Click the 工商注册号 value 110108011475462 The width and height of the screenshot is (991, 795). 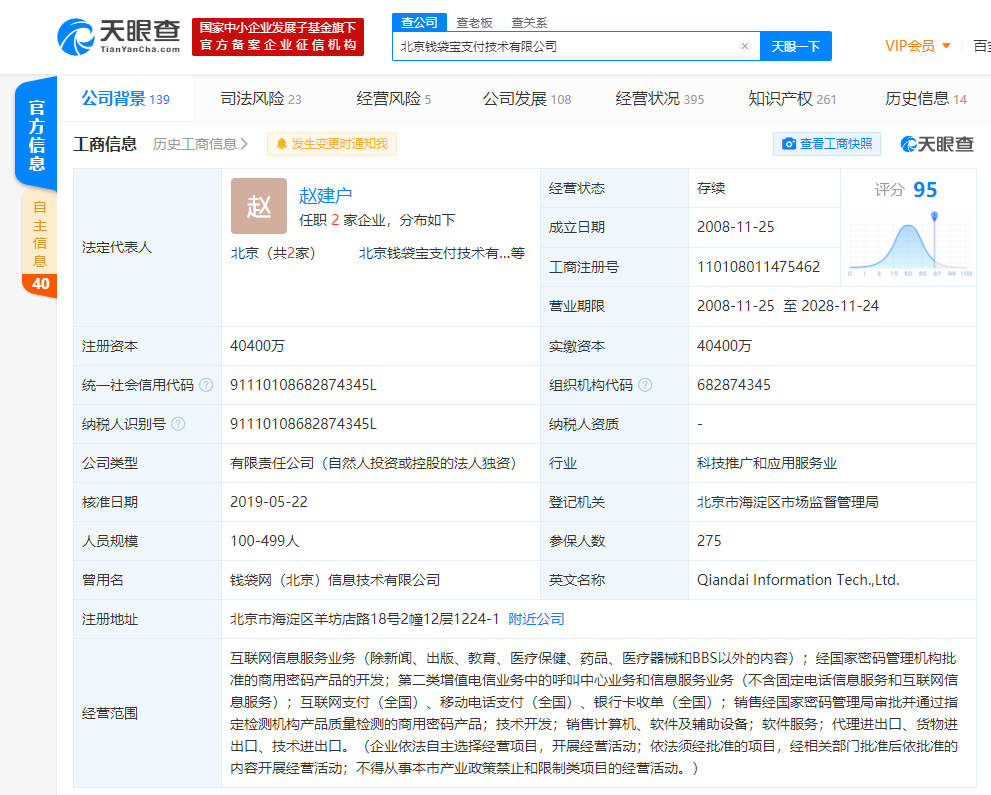(x=758, y=267)
